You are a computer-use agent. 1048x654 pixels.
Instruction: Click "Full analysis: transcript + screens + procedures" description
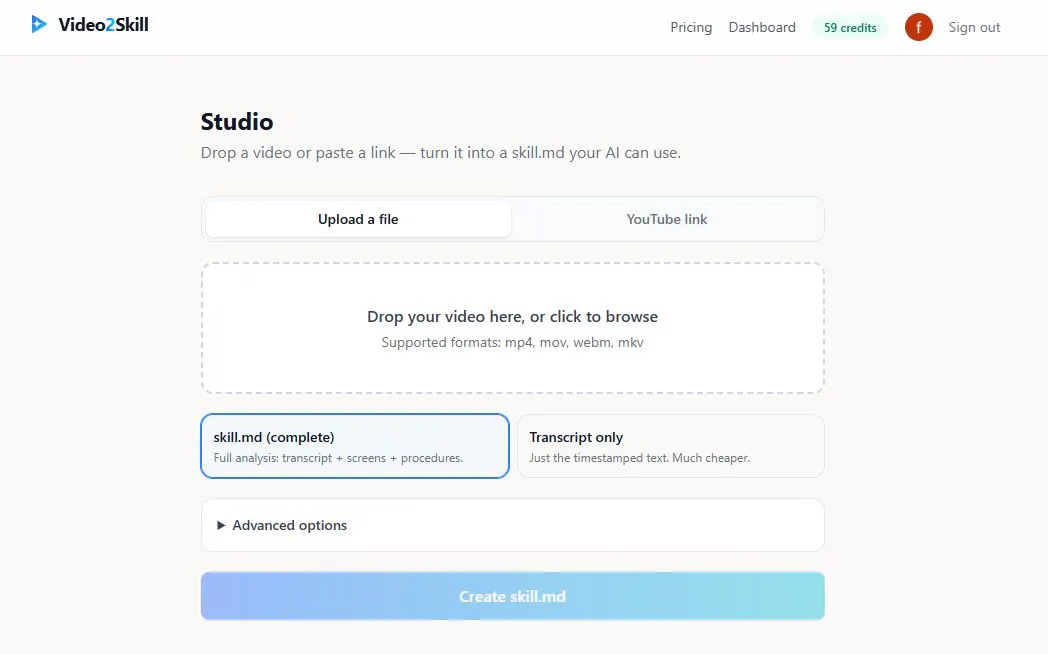338,458
